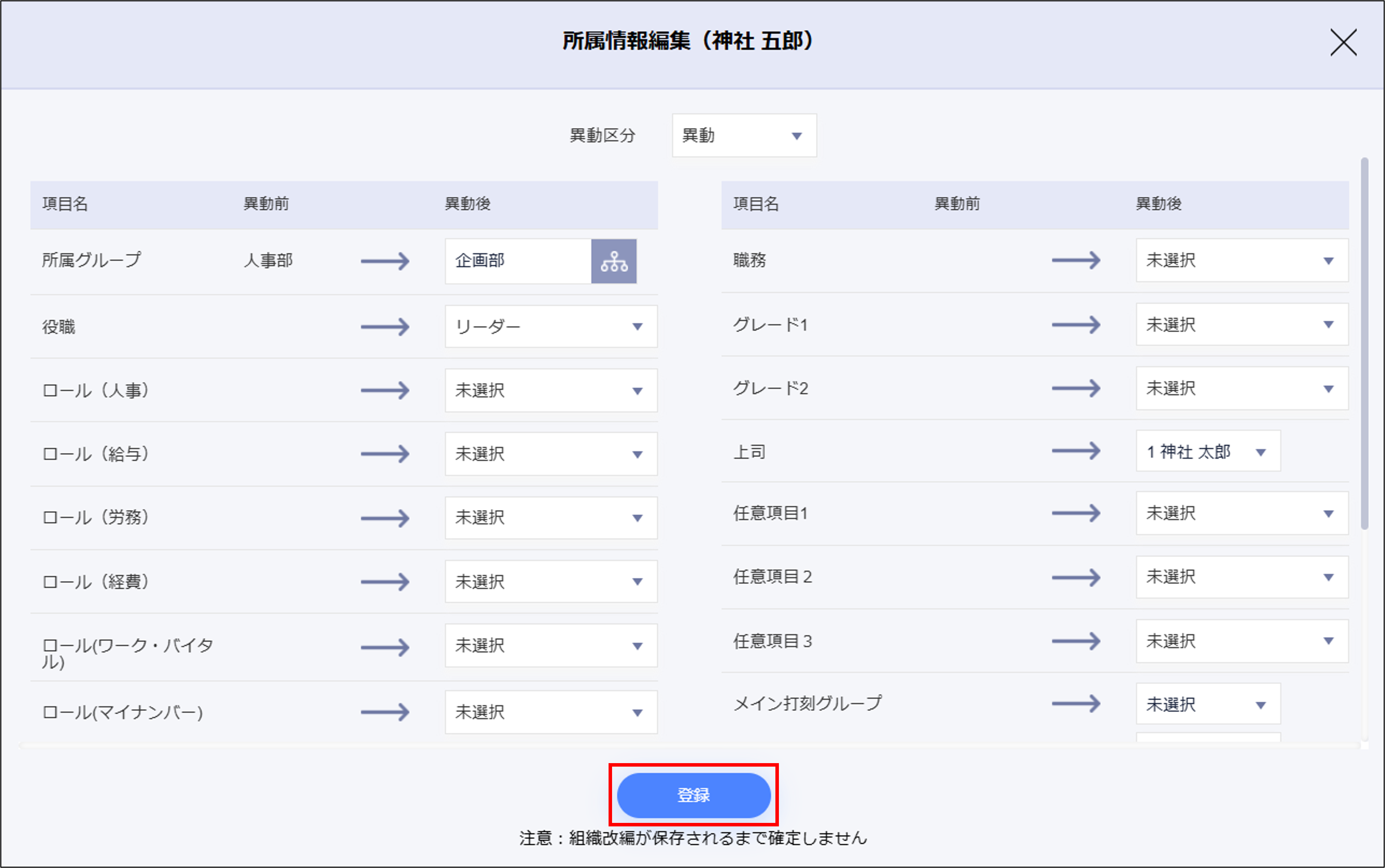This screenshot has height=868, width=1385.
Task: Expand the ロール(ワーク・バイタル) dropdown
Action: click(551, 645)
